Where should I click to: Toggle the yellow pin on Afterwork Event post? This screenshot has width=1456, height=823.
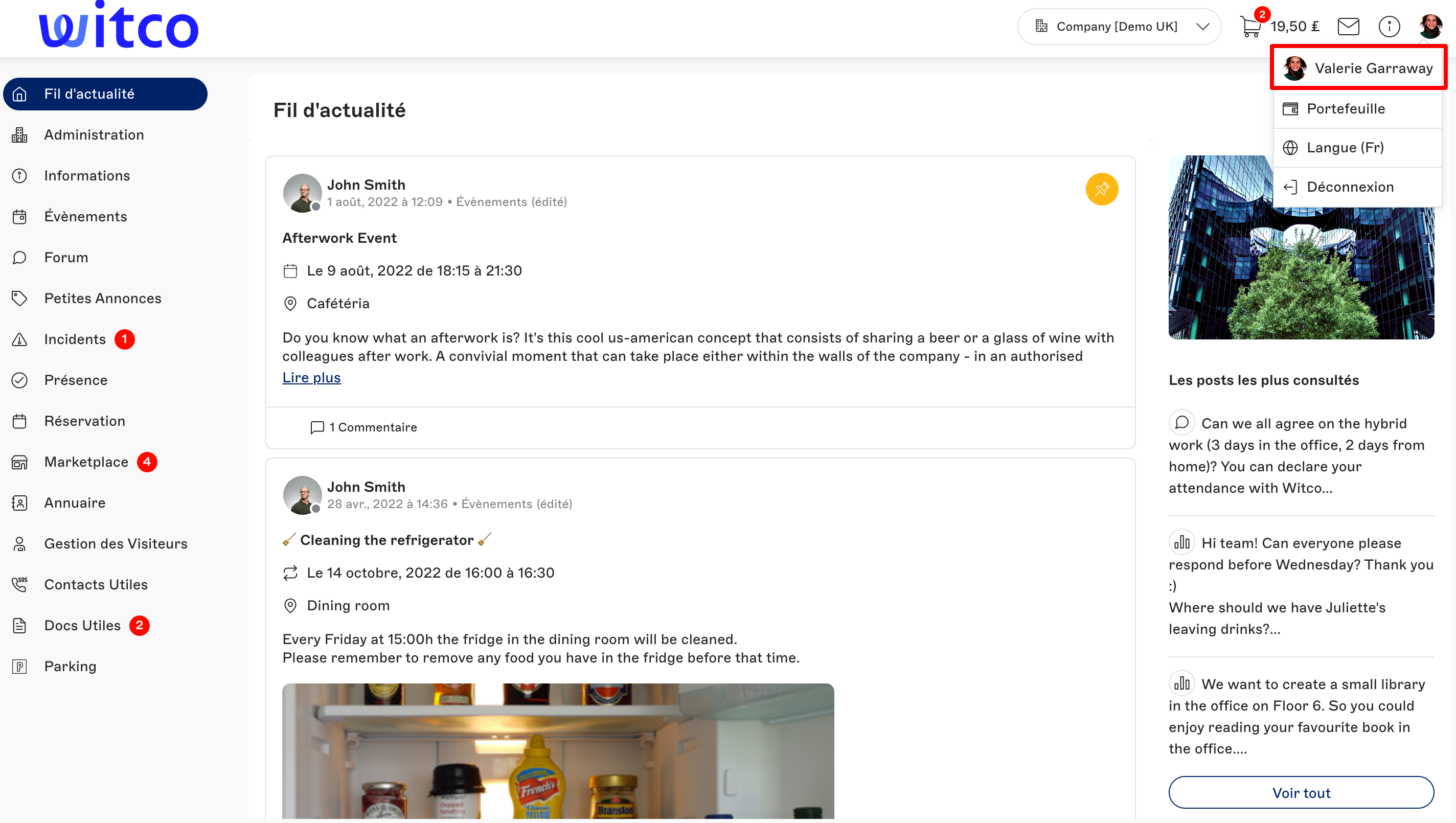[1102, 189]
